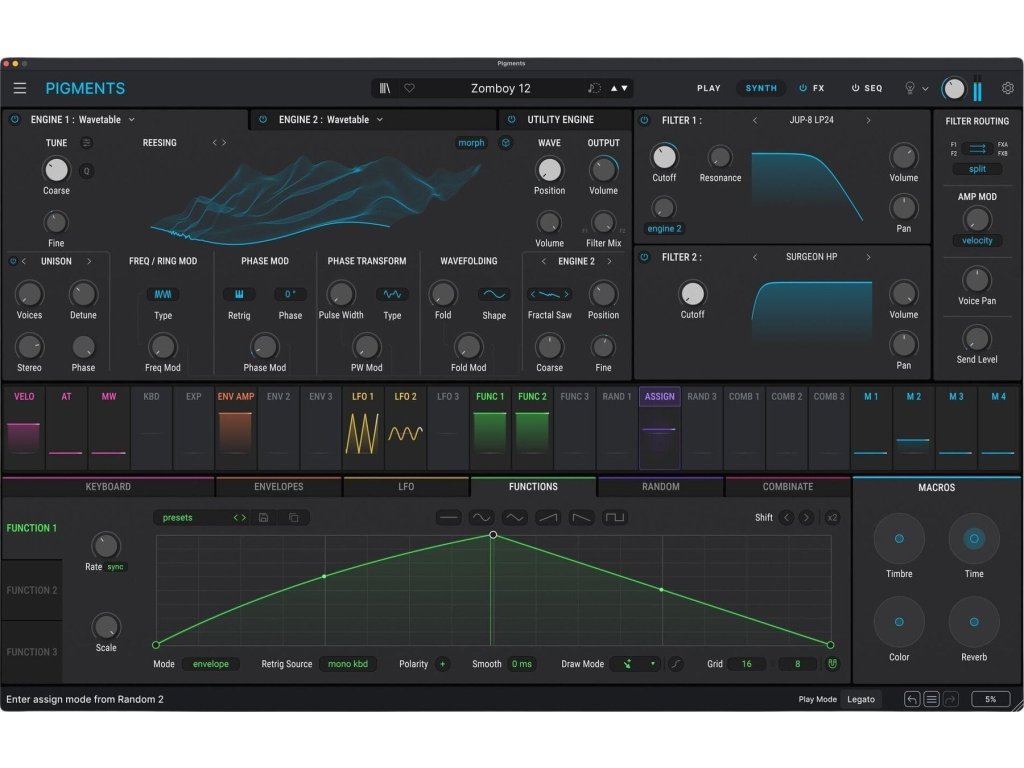Toggle the magnet snap-to-grid icon

tap(832, 664)
